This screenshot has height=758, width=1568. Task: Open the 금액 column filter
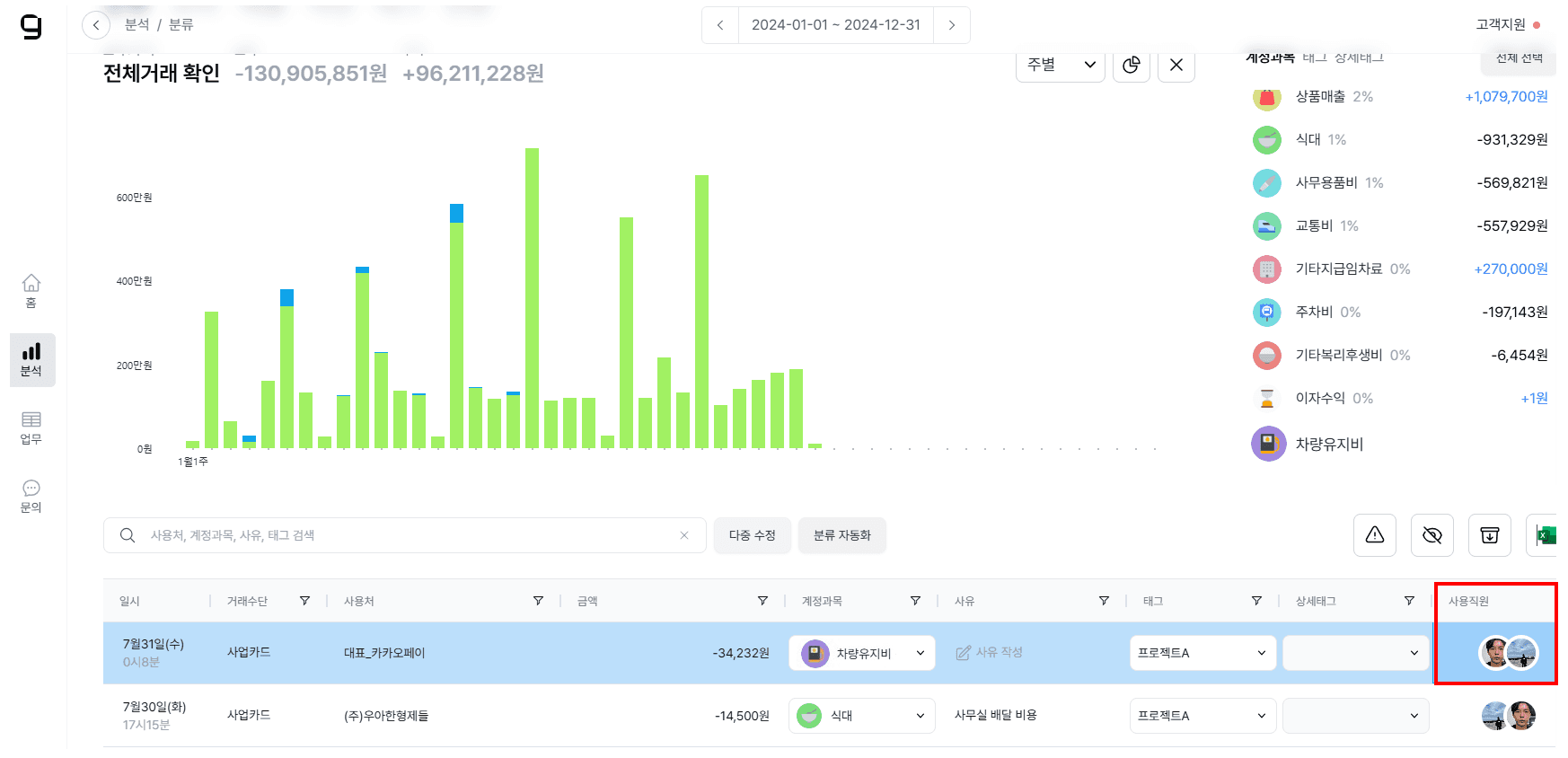[762, 601]
